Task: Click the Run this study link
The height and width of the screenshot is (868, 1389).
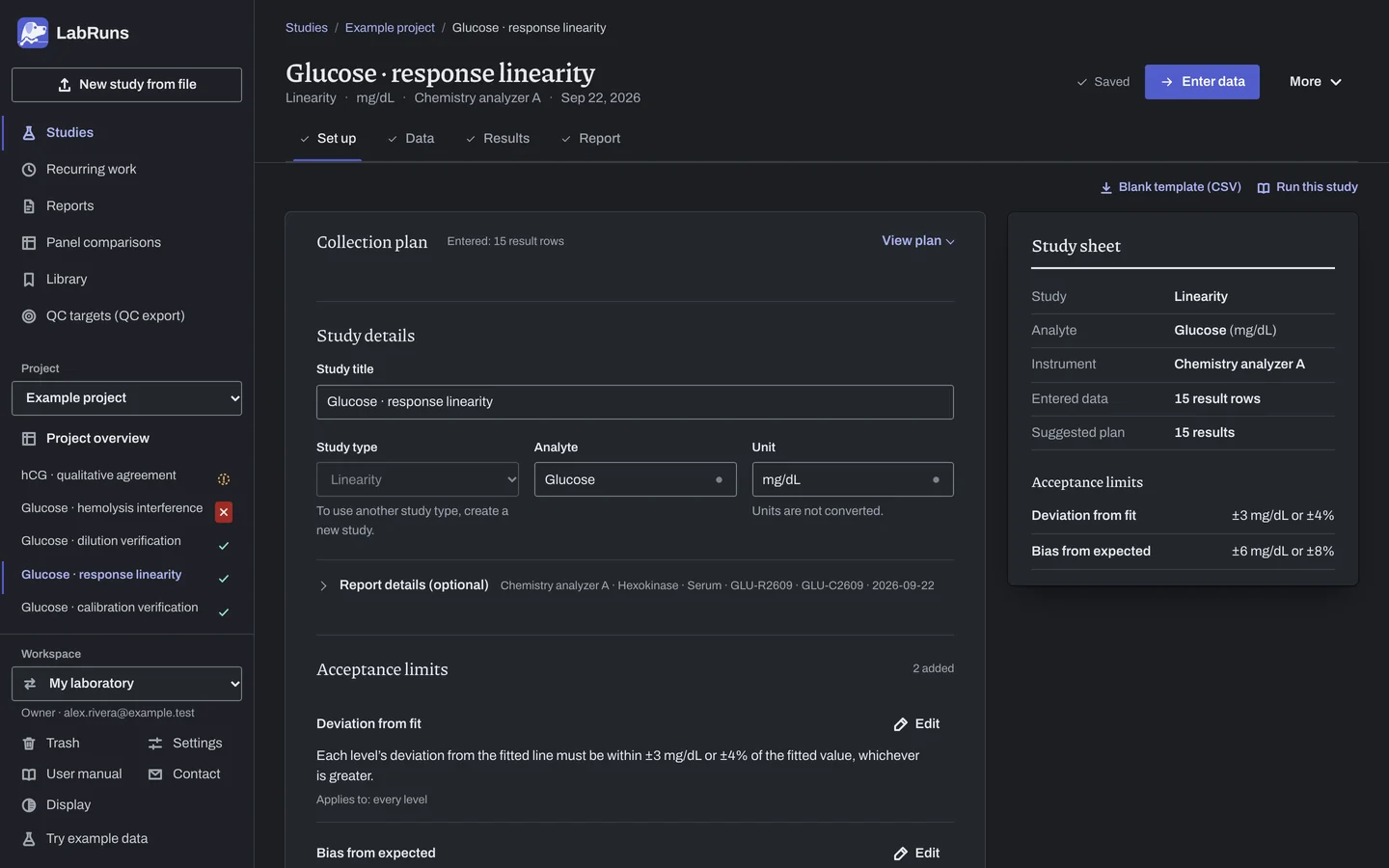Action: coord(1307,187)
